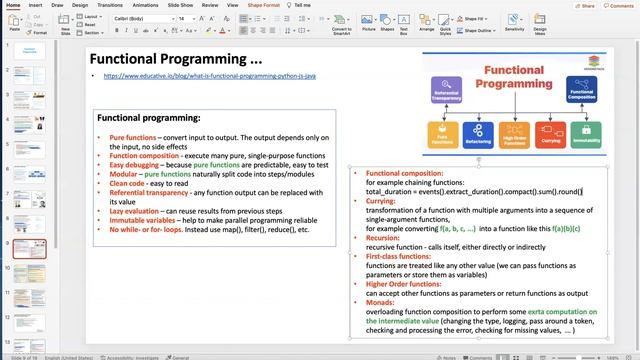Open the Design tab
Image resolution: width=640 pixels, height=360 pixels.
[80, 5]
